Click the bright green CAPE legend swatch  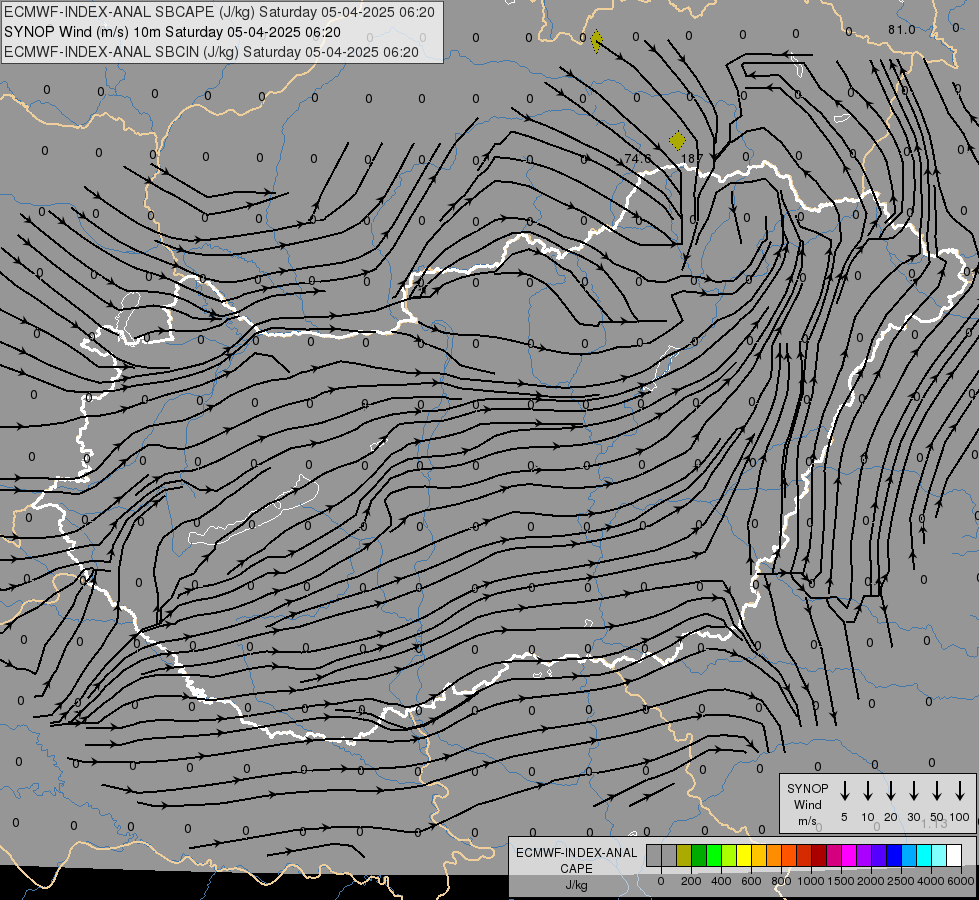(x=714, y=855)
